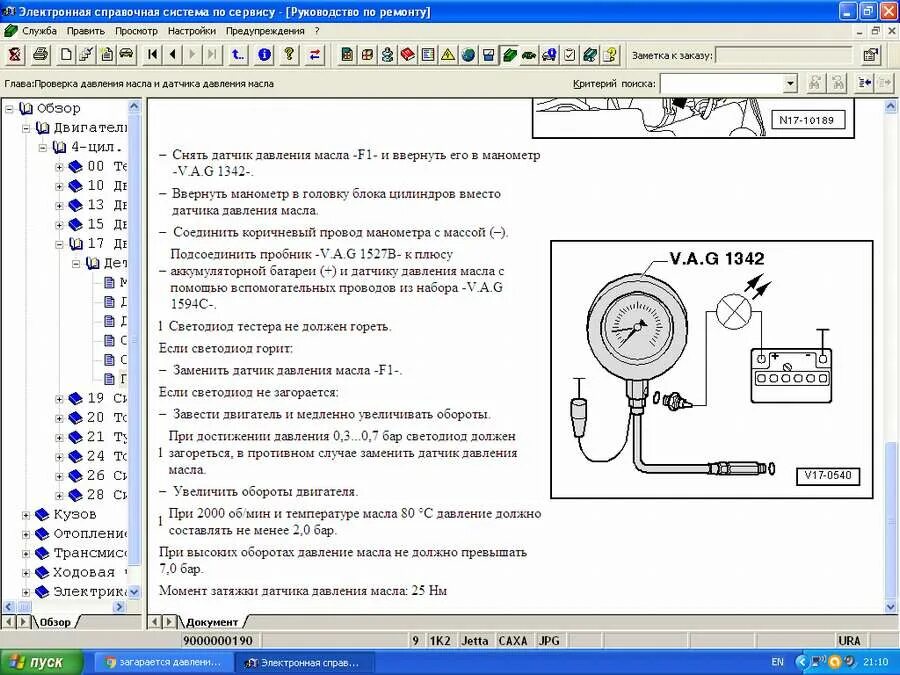Click the blue 't..' toolbar icon
Image resolution: width=900 pixels, height=675 pixels.
[x=238, y=55]
